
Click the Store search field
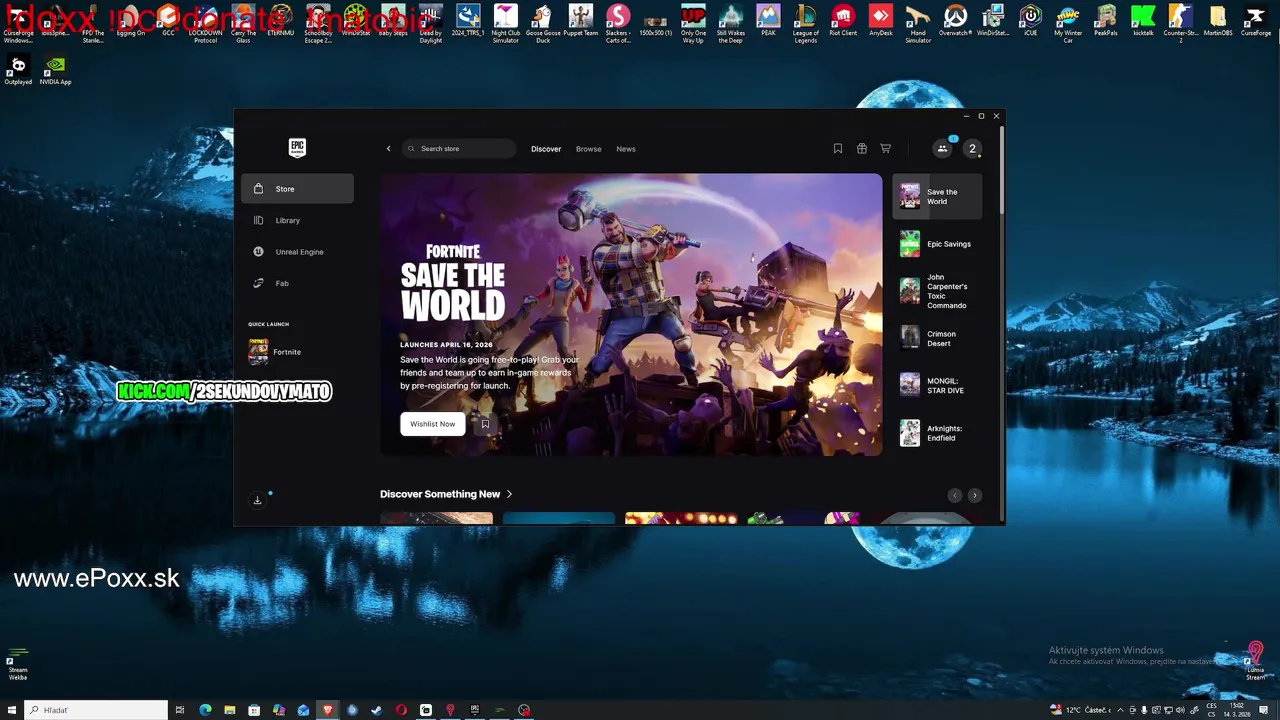pos(459,149)
